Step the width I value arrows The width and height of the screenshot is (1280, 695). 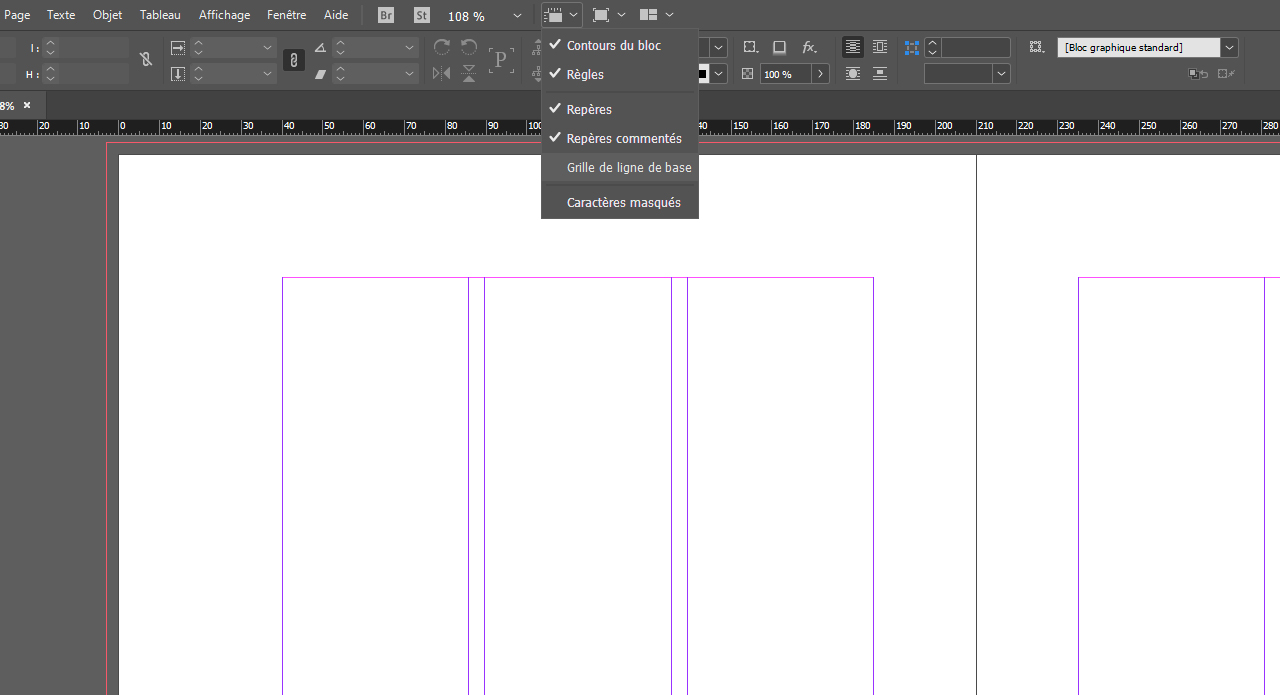50,47
